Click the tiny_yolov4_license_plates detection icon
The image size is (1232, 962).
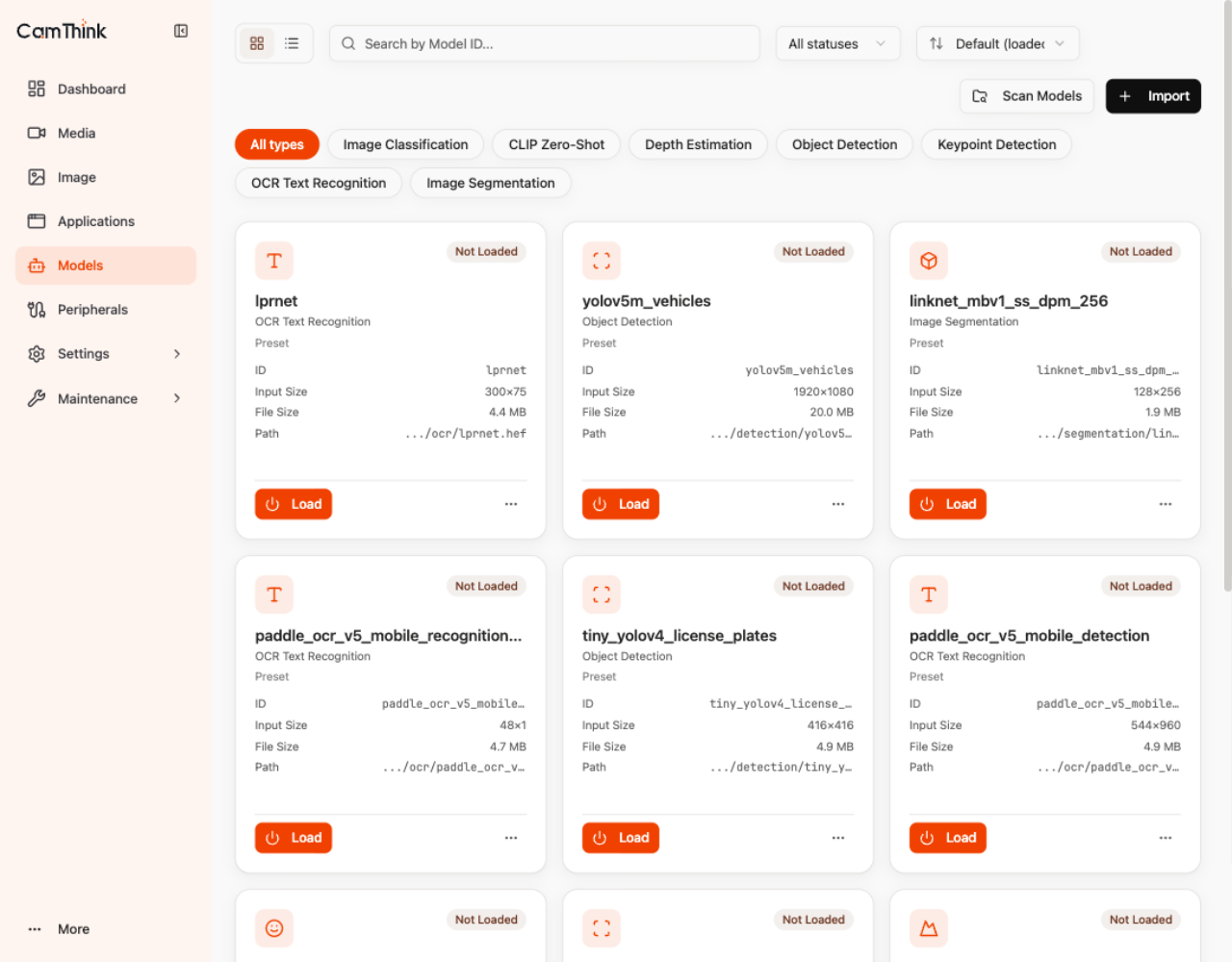602,595
